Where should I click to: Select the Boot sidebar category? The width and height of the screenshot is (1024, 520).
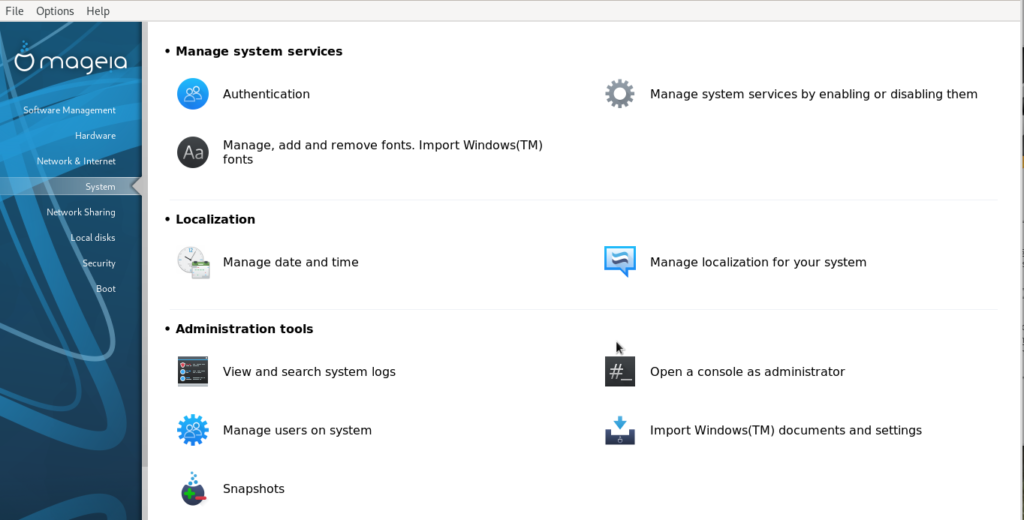tap(106, 289)
